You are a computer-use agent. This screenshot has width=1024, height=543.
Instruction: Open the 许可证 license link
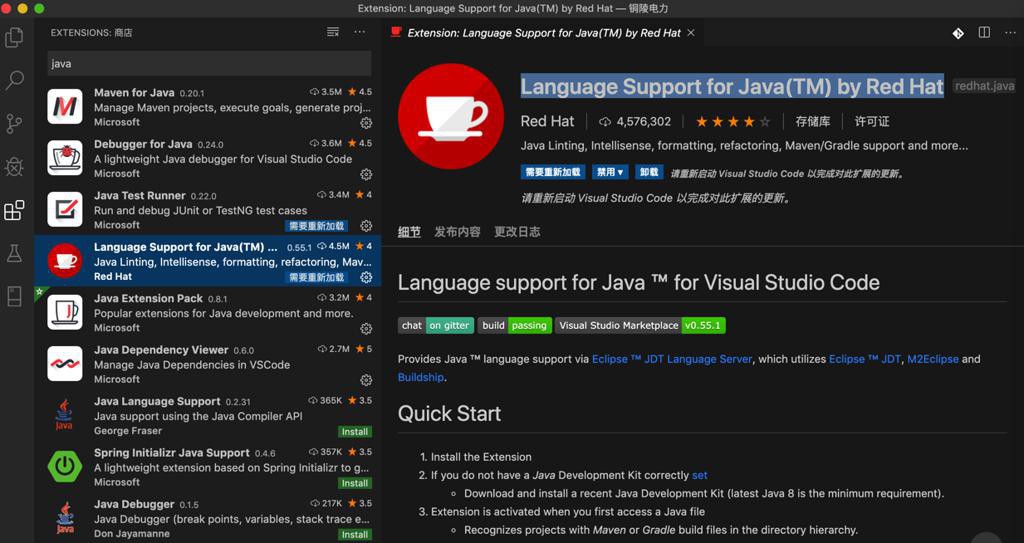872,122
